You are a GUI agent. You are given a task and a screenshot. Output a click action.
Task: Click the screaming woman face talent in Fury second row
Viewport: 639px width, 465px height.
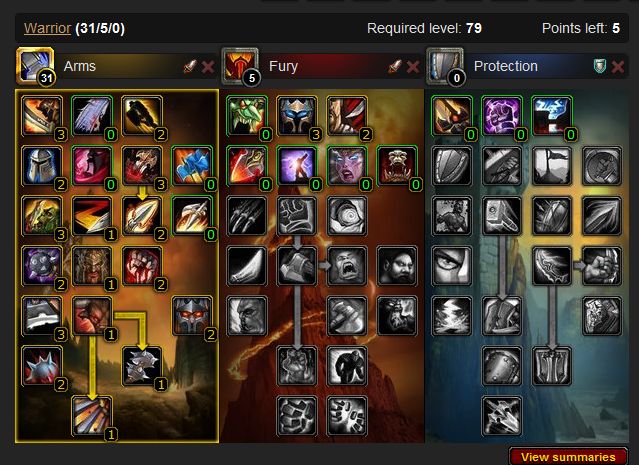346,166
